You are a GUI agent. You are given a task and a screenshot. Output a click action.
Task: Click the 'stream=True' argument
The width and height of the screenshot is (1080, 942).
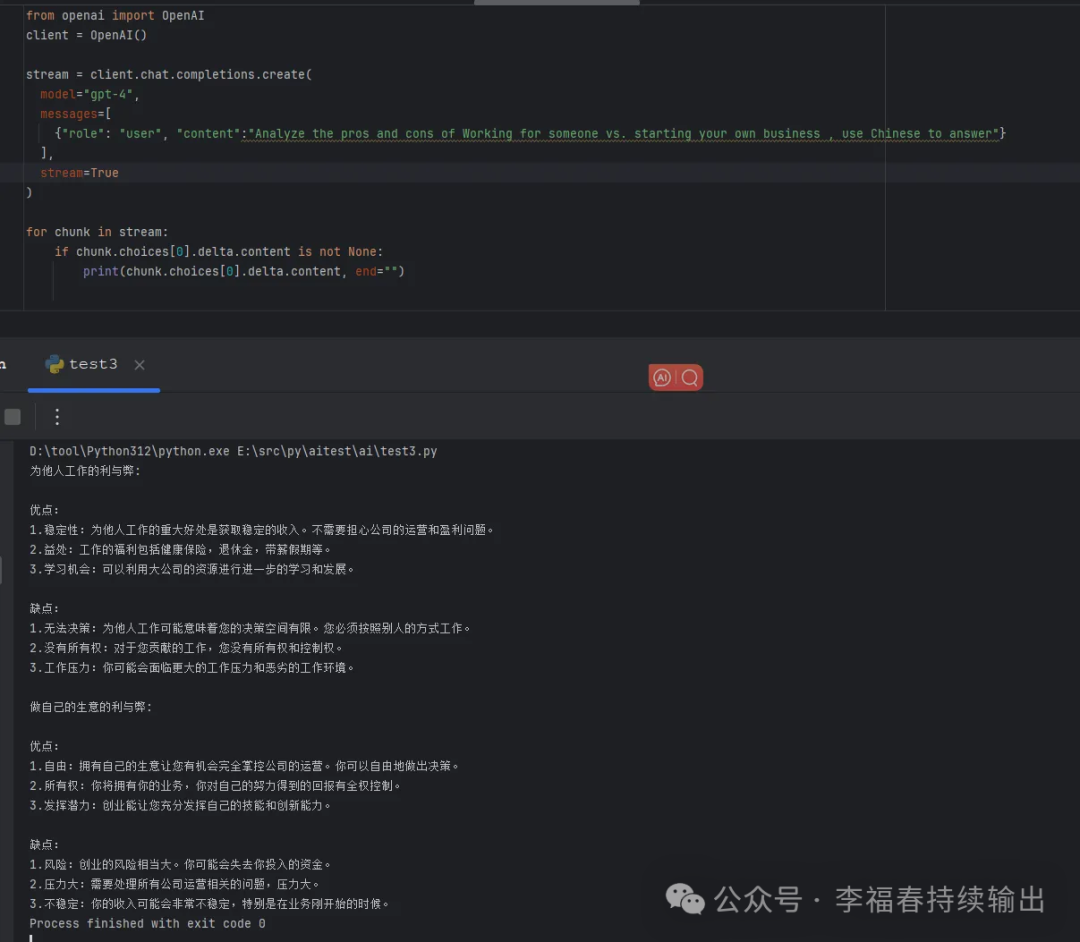click(x=79, y=173)
